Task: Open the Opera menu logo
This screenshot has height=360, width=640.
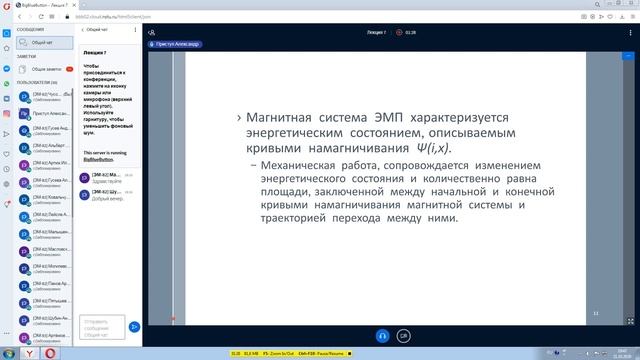Action: pyautogui.click(x=7, y=6)
